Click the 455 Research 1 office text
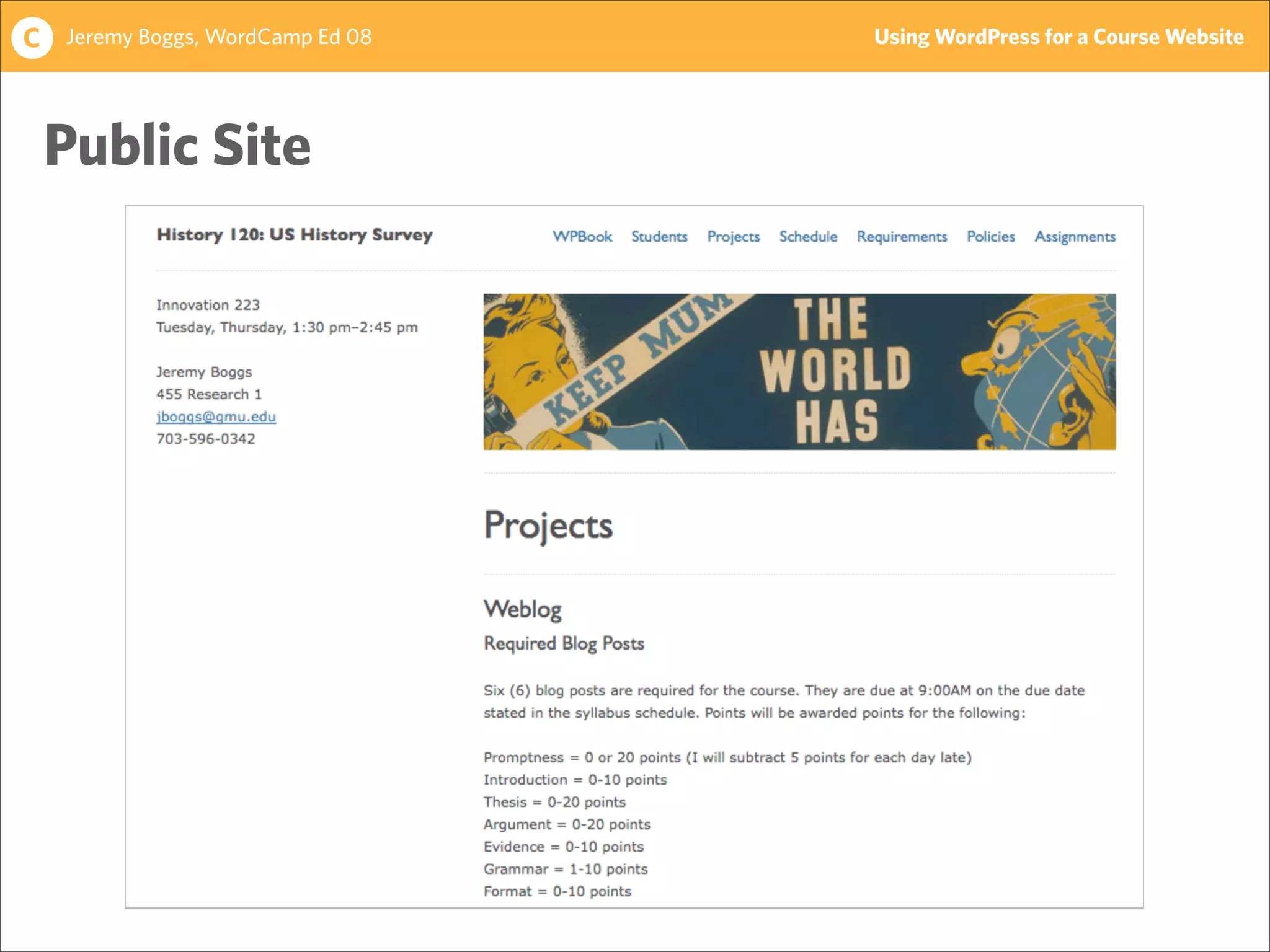The height and width of the screenshot is (952, 1270). click(x=209, y=394)
